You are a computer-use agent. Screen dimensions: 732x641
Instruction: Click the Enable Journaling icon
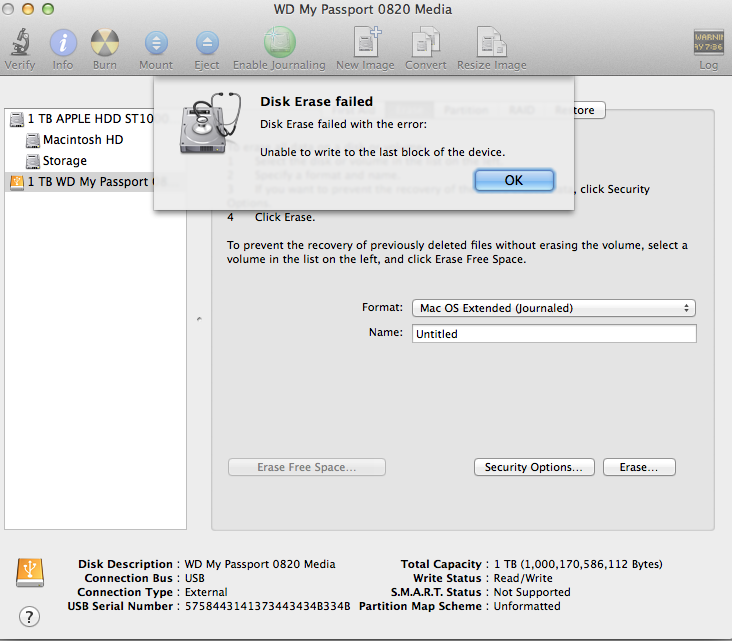(x=280, y=42)
